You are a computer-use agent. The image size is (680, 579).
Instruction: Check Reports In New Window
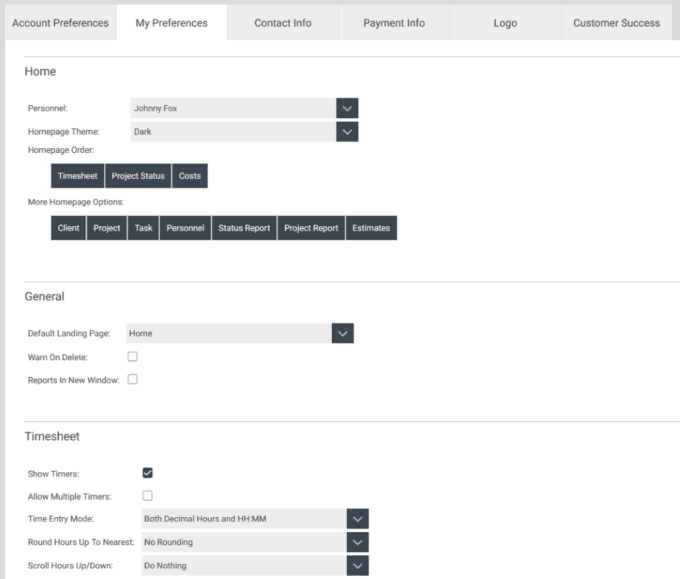132,379
